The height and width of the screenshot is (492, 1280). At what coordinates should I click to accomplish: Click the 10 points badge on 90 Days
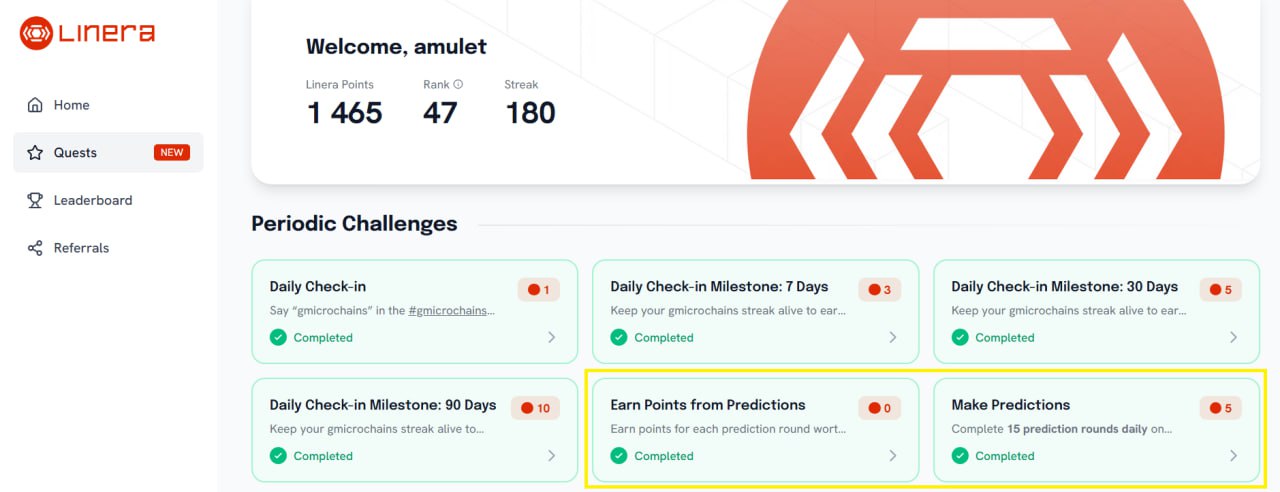point(536,408)
